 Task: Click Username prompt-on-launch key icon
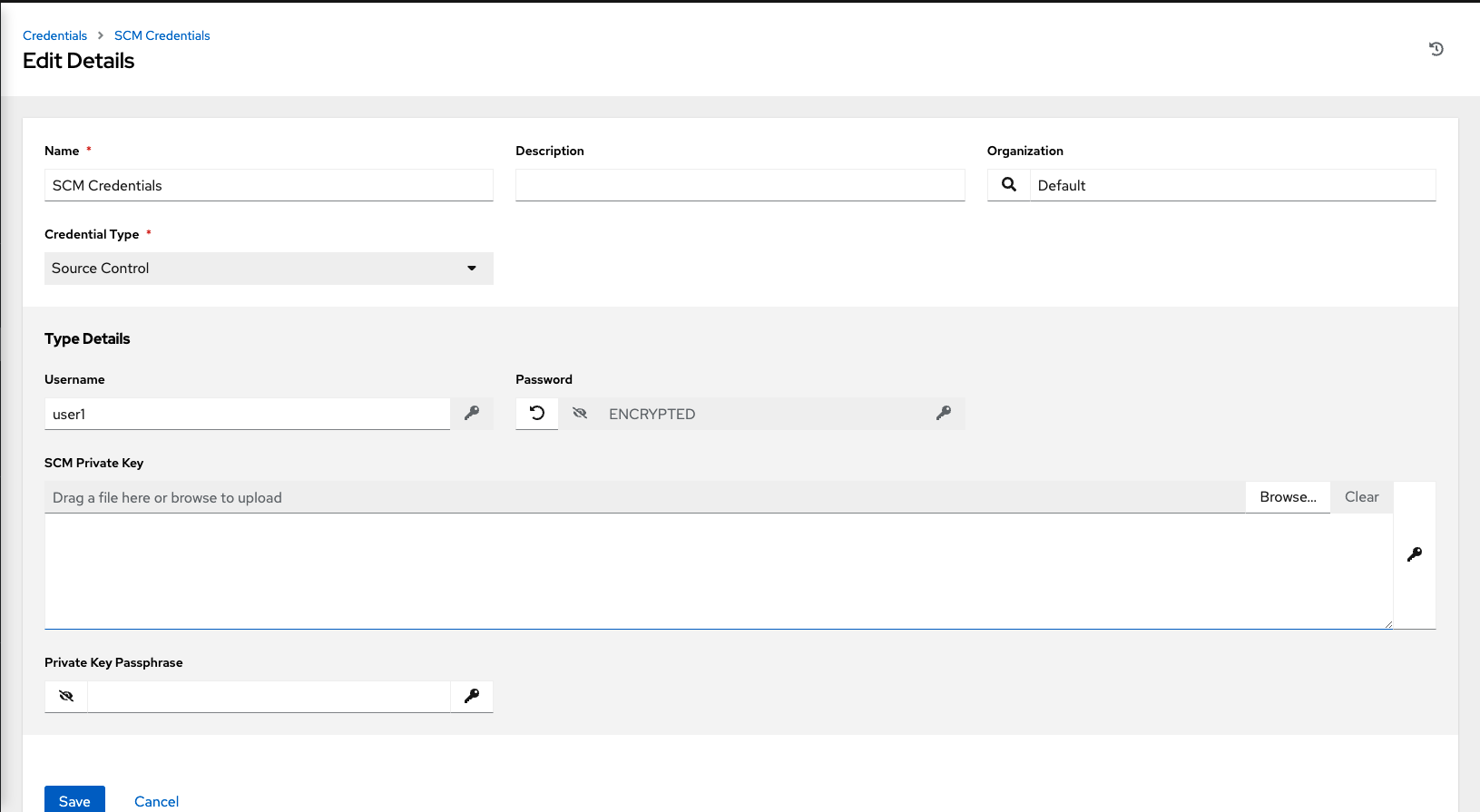tap(472, 414)
